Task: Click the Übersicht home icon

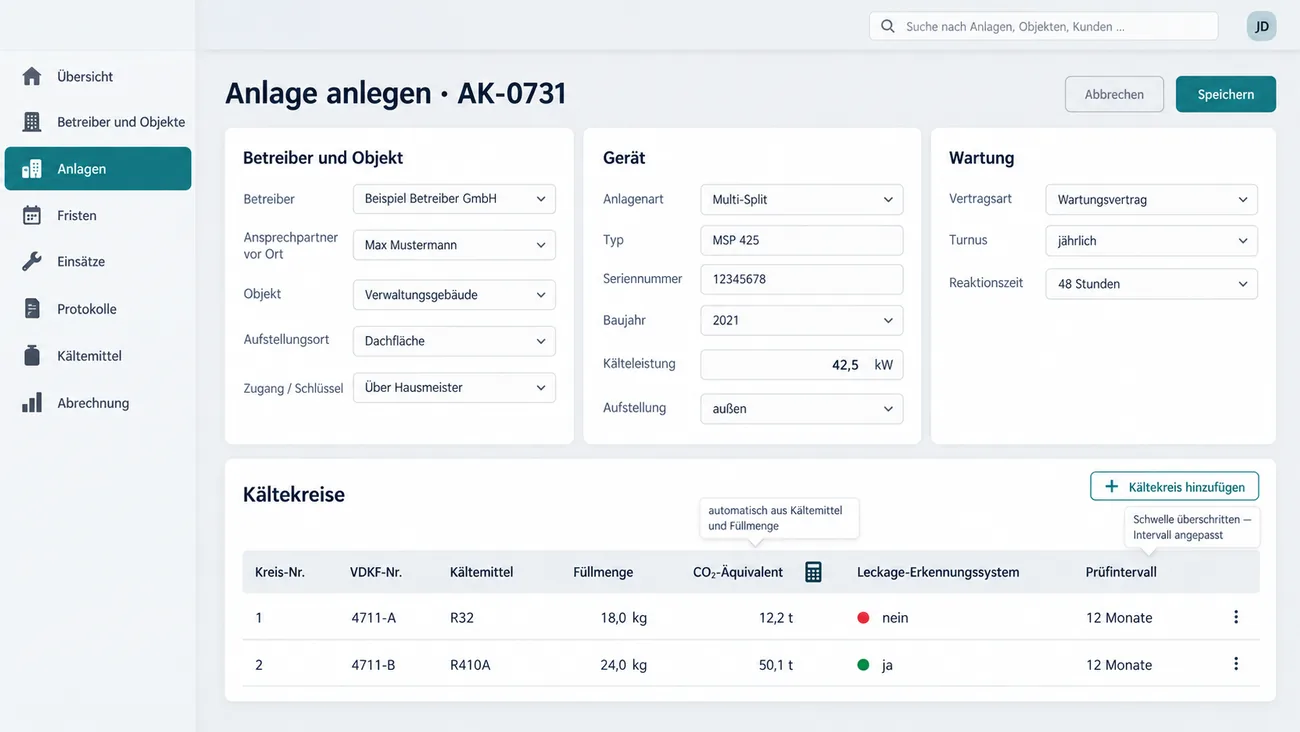Action: pos(32,76)
